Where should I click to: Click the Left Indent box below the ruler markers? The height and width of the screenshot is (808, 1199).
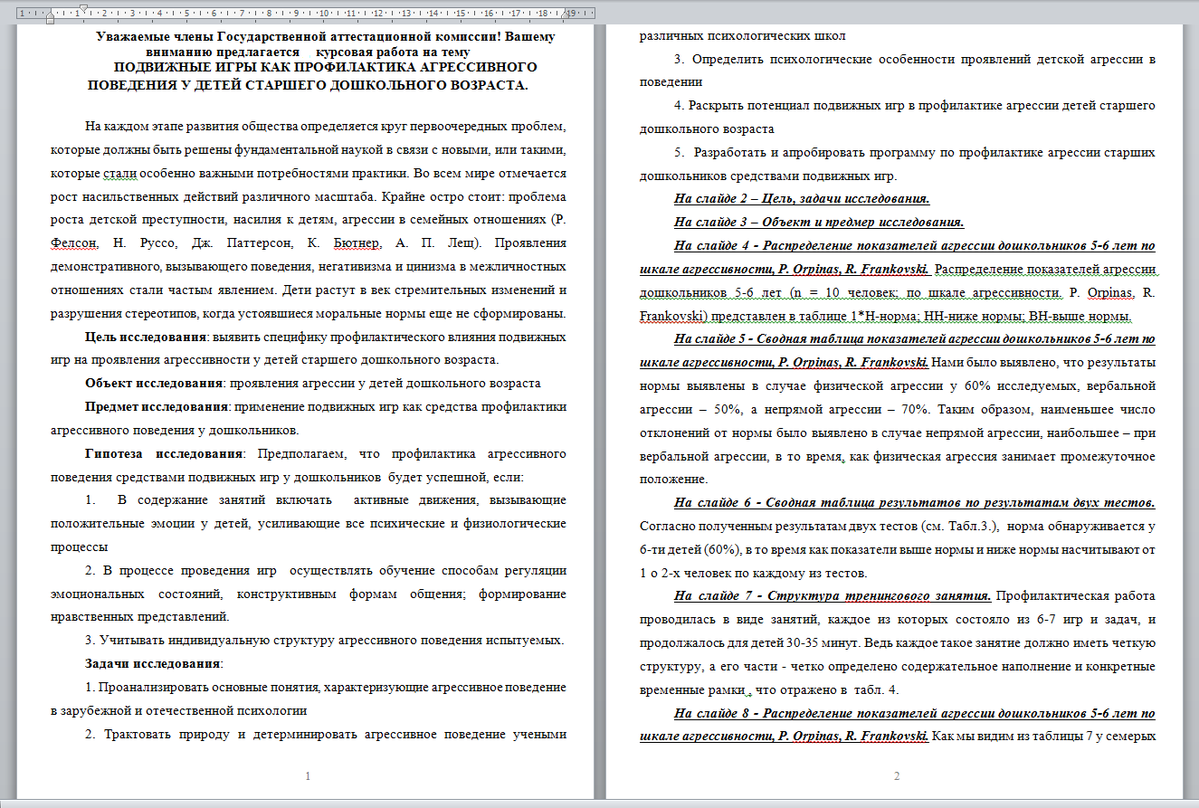50,21
